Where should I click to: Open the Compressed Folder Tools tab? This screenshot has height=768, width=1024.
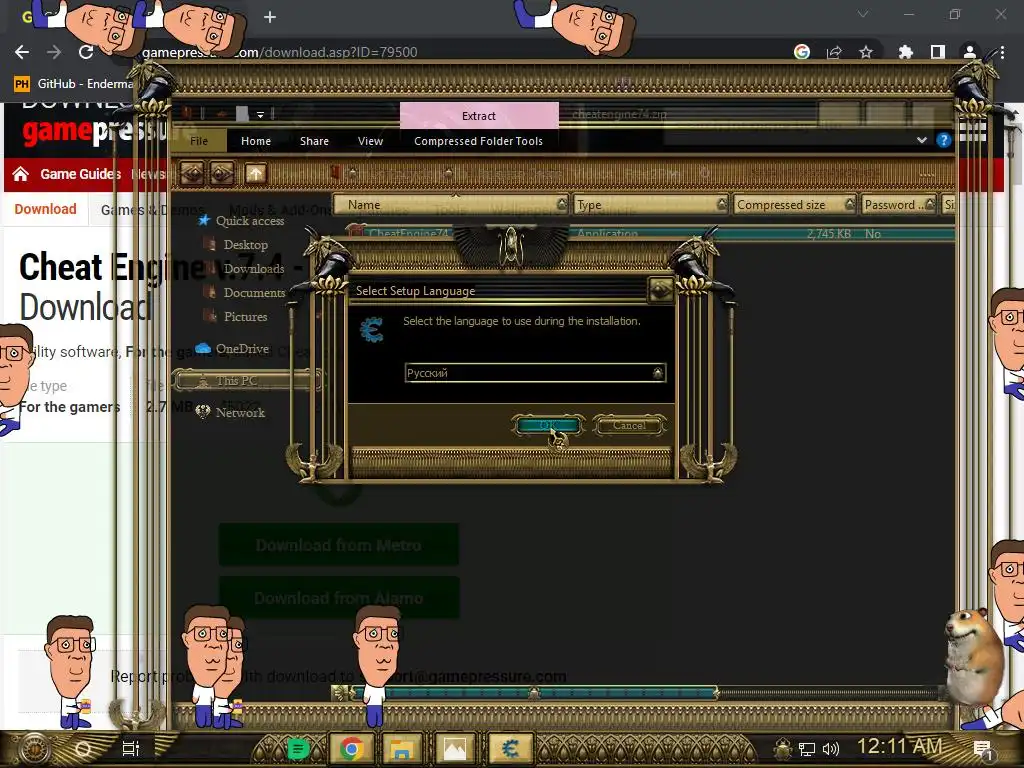(x=479, y=141)
